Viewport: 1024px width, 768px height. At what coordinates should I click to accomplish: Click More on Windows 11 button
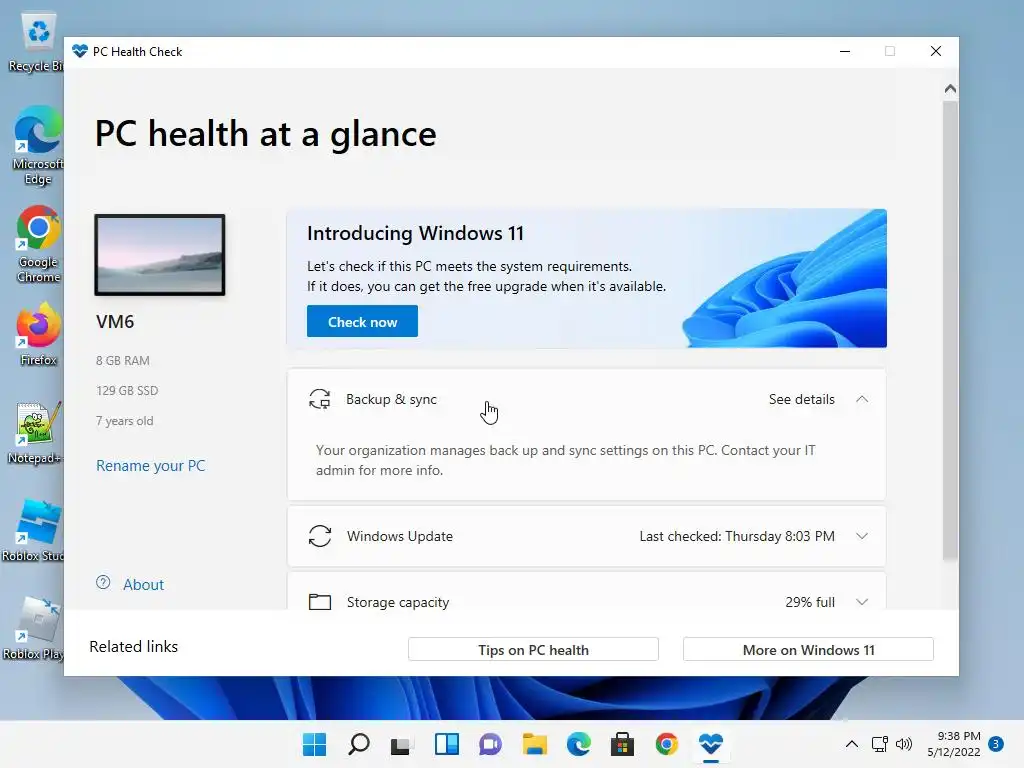tap(808, 650)
